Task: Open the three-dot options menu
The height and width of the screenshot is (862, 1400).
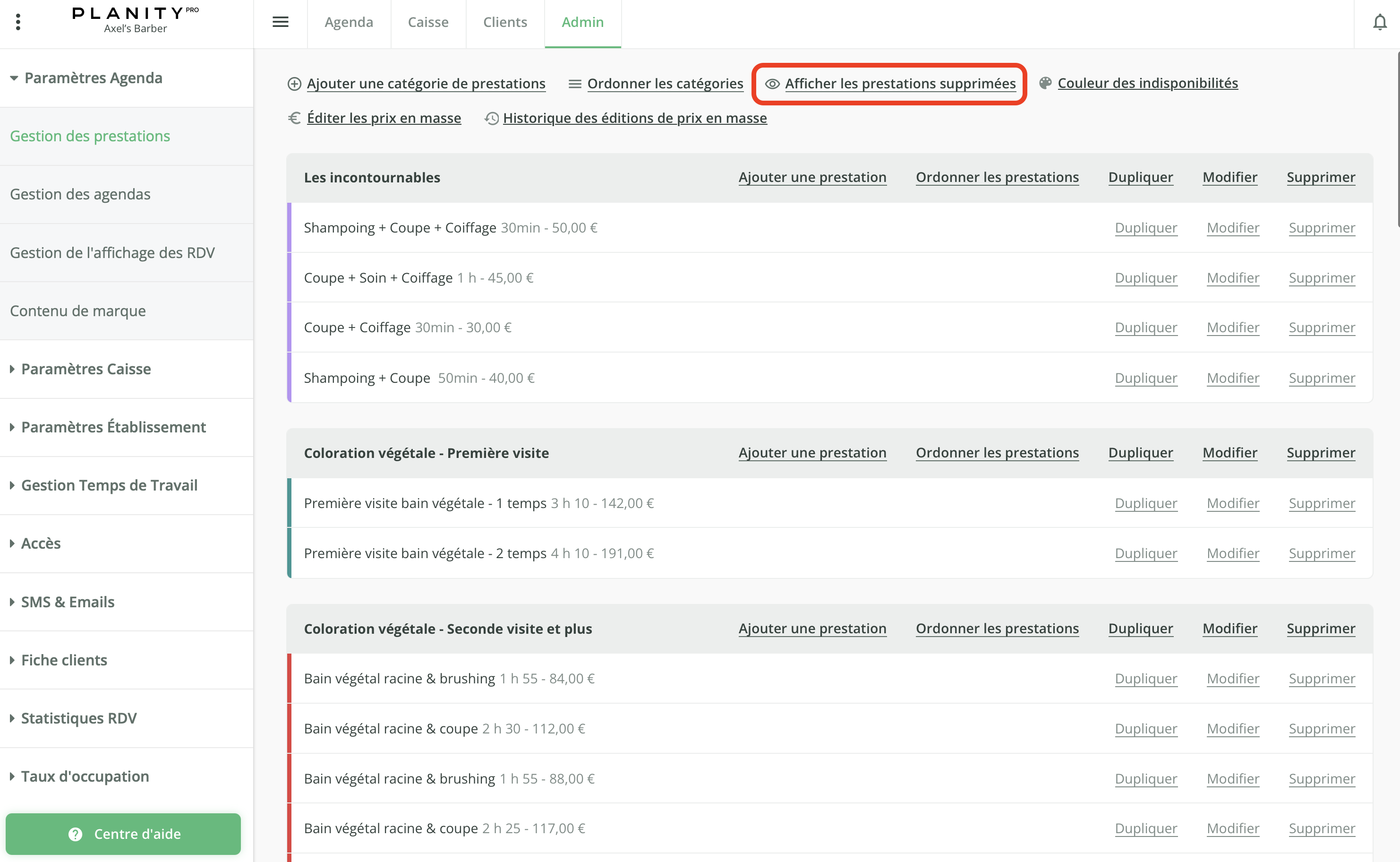Action: (18, 22)
